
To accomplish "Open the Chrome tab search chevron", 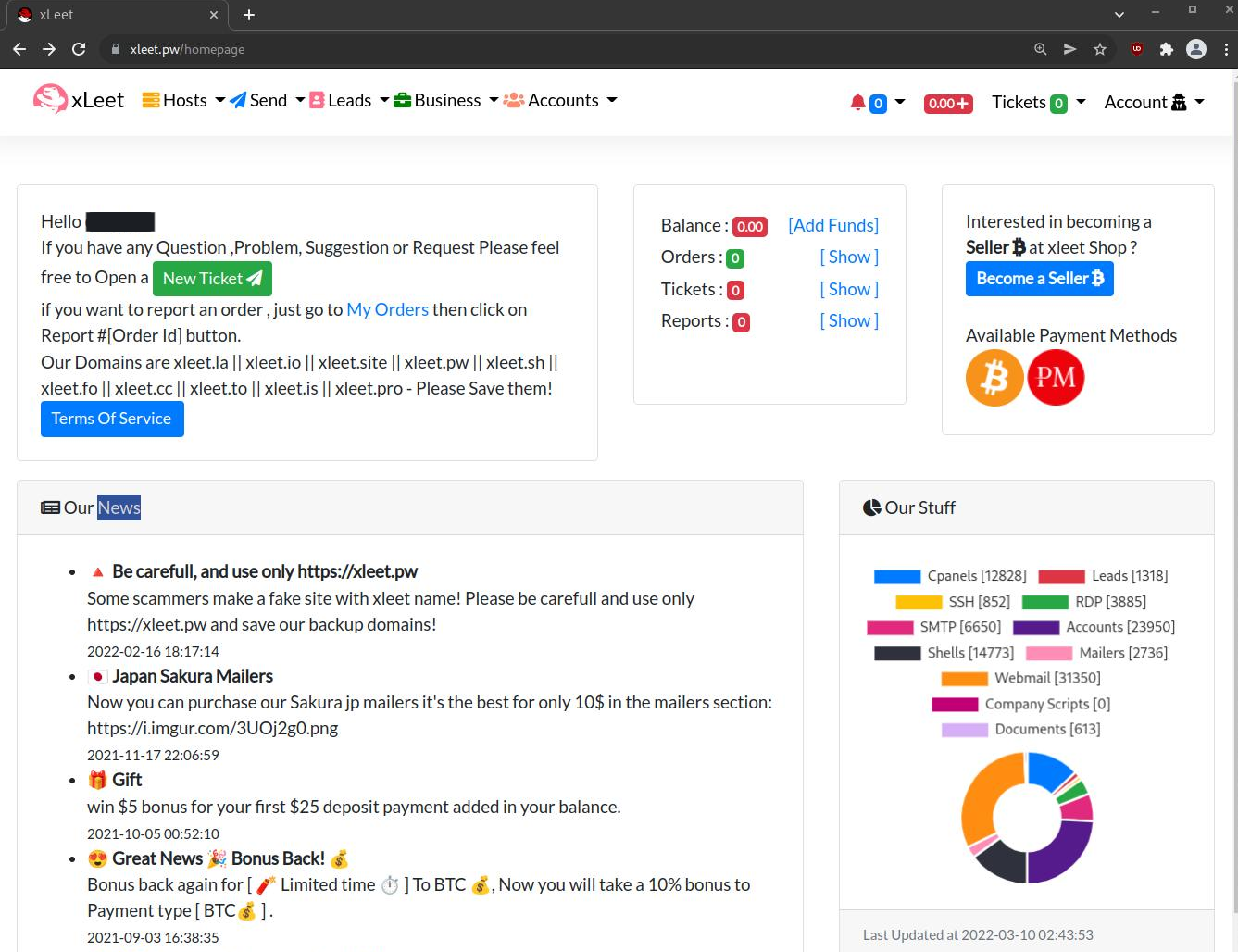I will click(1119, 15).
